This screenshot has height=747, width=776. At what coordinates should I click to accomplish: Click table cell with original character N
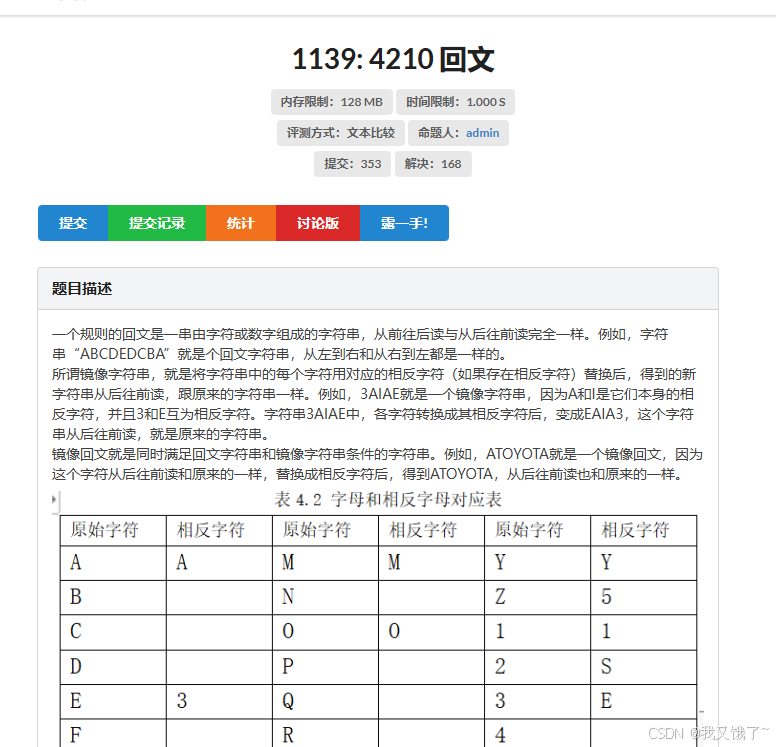pos(325,598)
